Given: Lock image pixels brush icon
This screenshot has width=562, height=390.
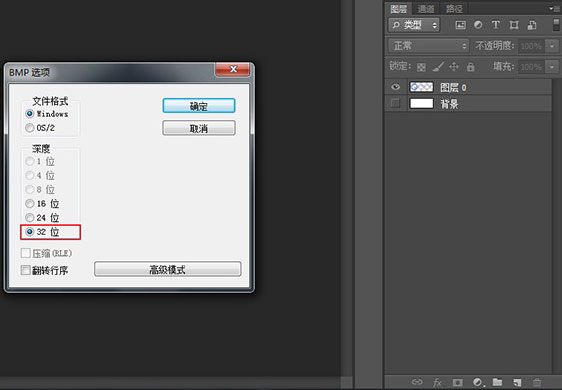Looking at the screenshot, I should click(x=438, y=67).
